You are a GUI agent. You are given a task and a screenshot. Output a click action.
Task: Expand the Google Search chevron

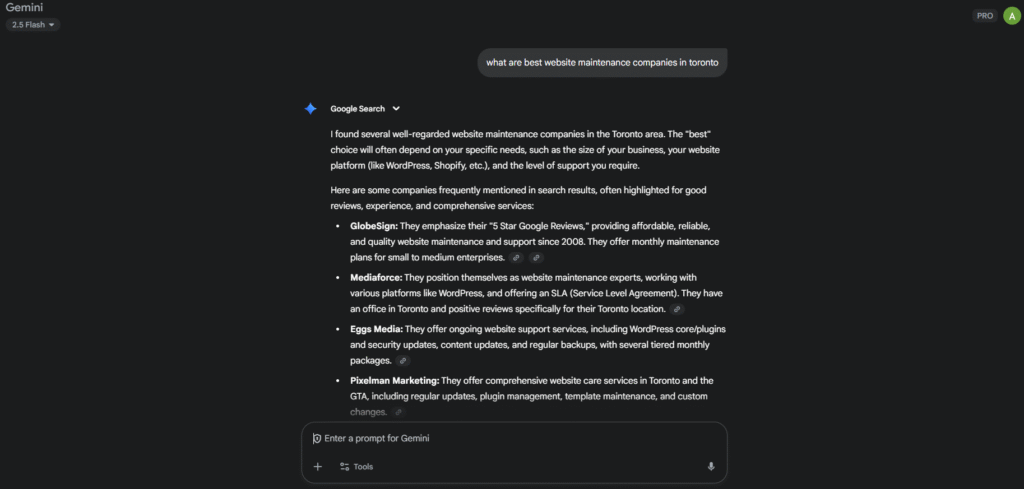click(396, 109)
